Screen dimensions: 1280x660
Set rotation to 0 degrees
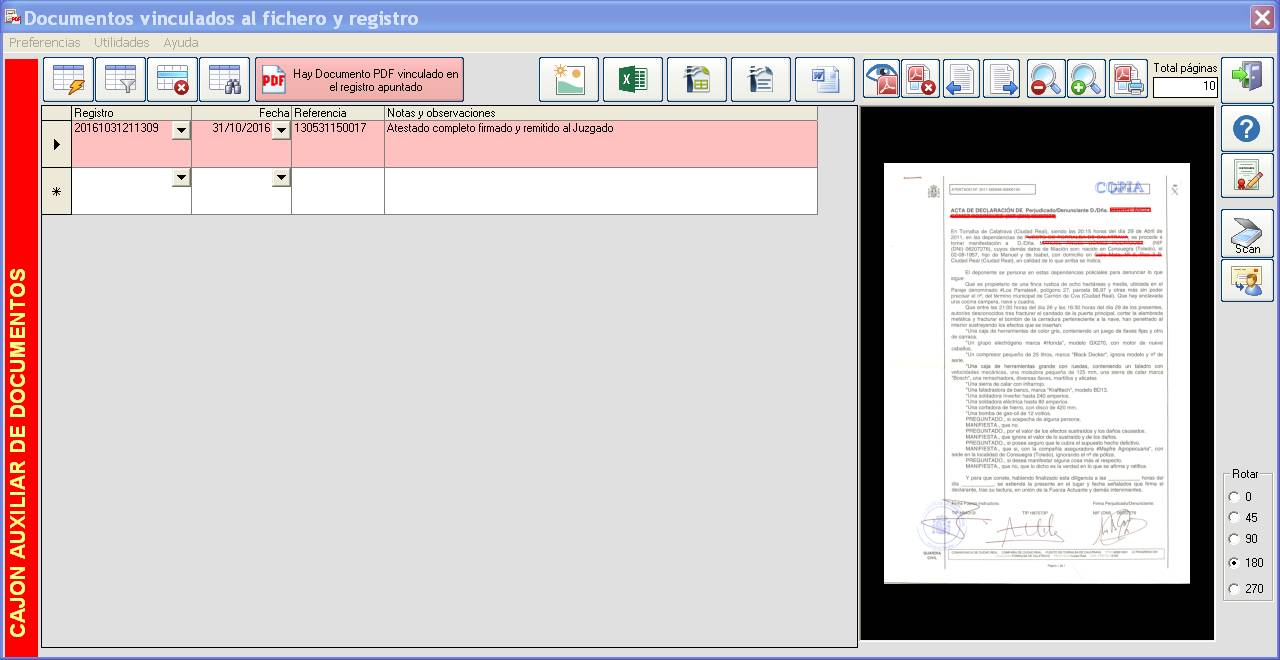[1234, 497]
